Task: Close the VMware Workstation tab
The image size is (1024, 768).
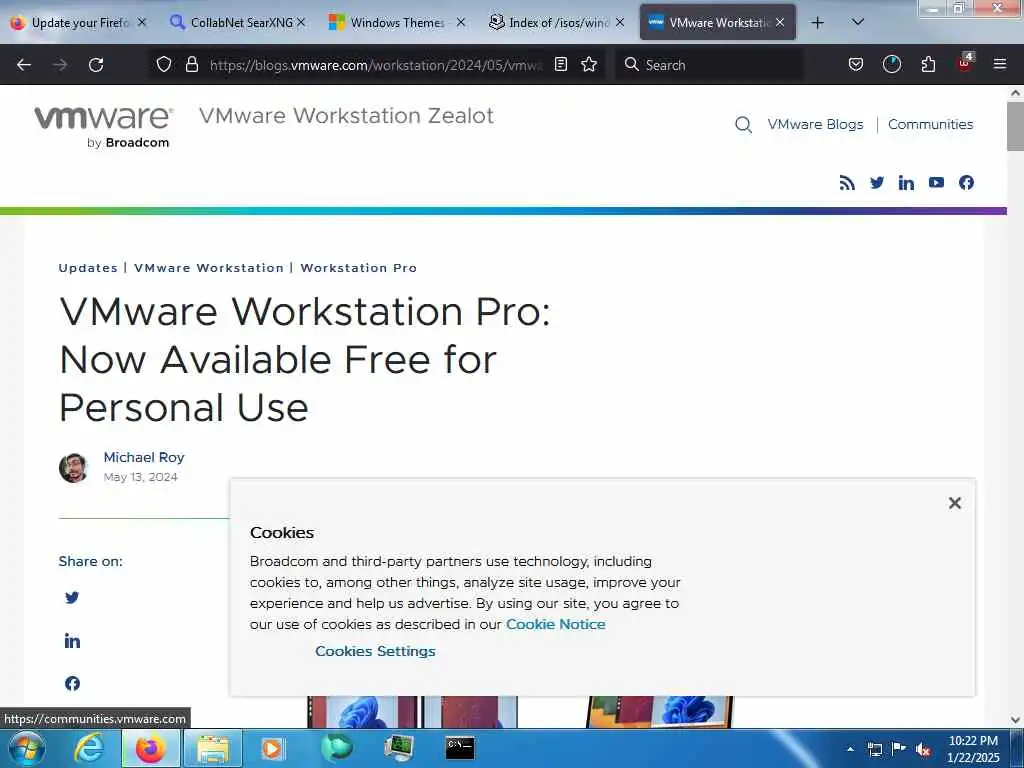Action: (780, 22)
